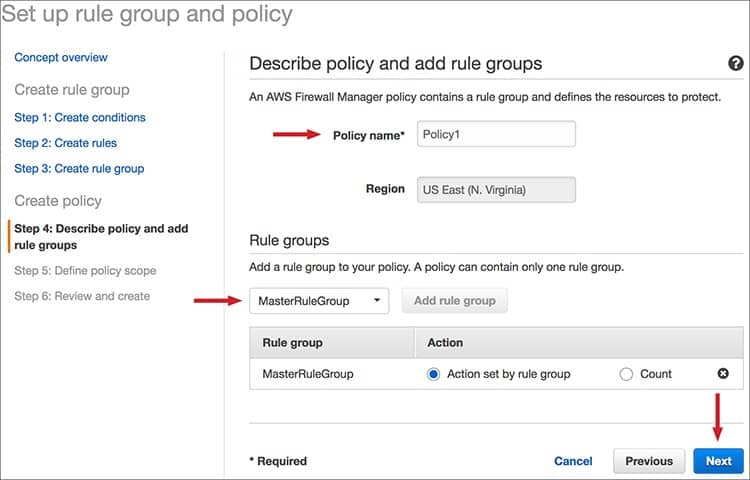The width and height of the screenshot is (750, 480).
Task: Go to Step 5: Define policy scope
Action: coord(85,271)
